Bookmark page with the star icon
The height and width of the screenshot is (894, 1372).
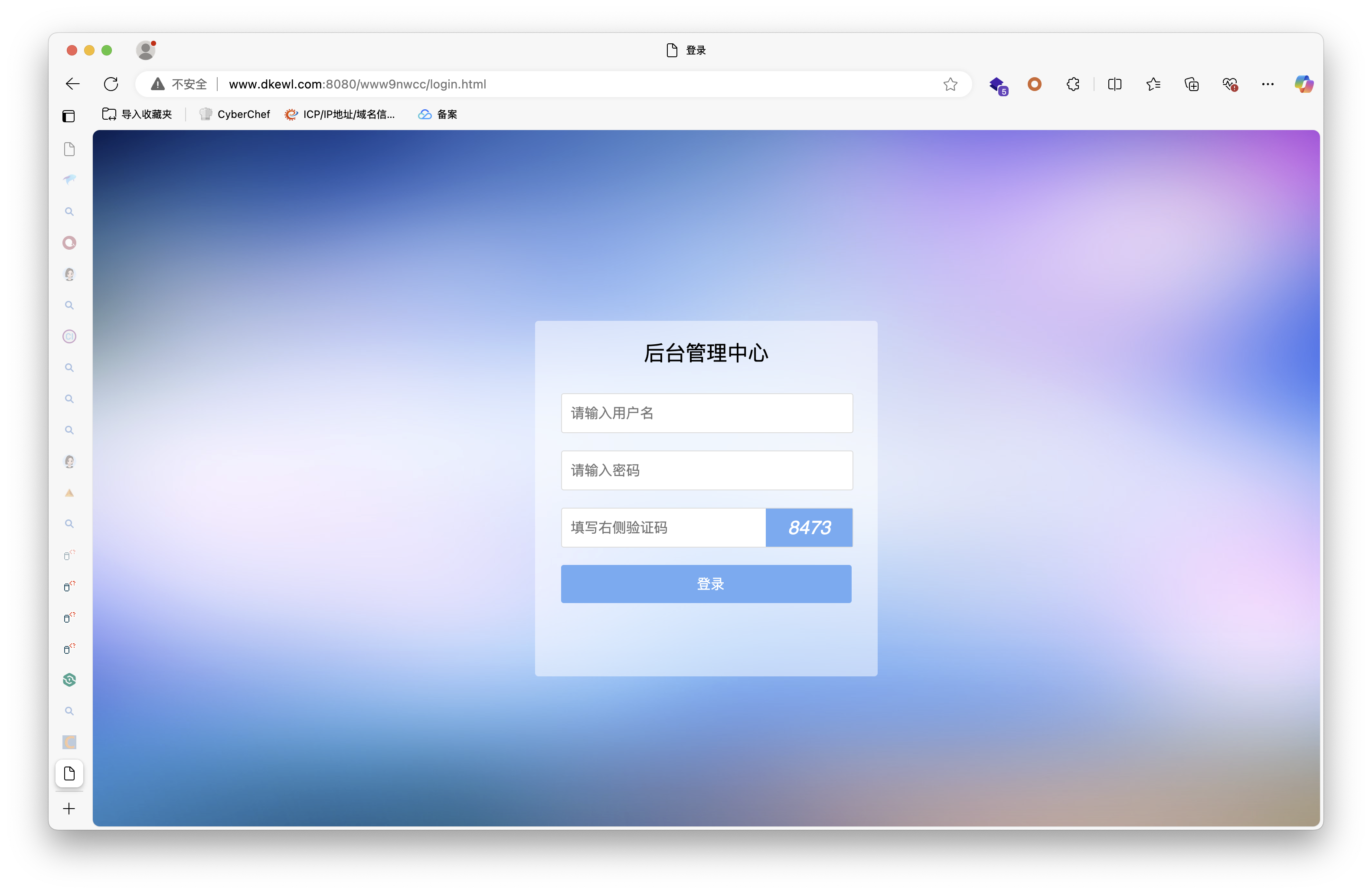[950, 85]
